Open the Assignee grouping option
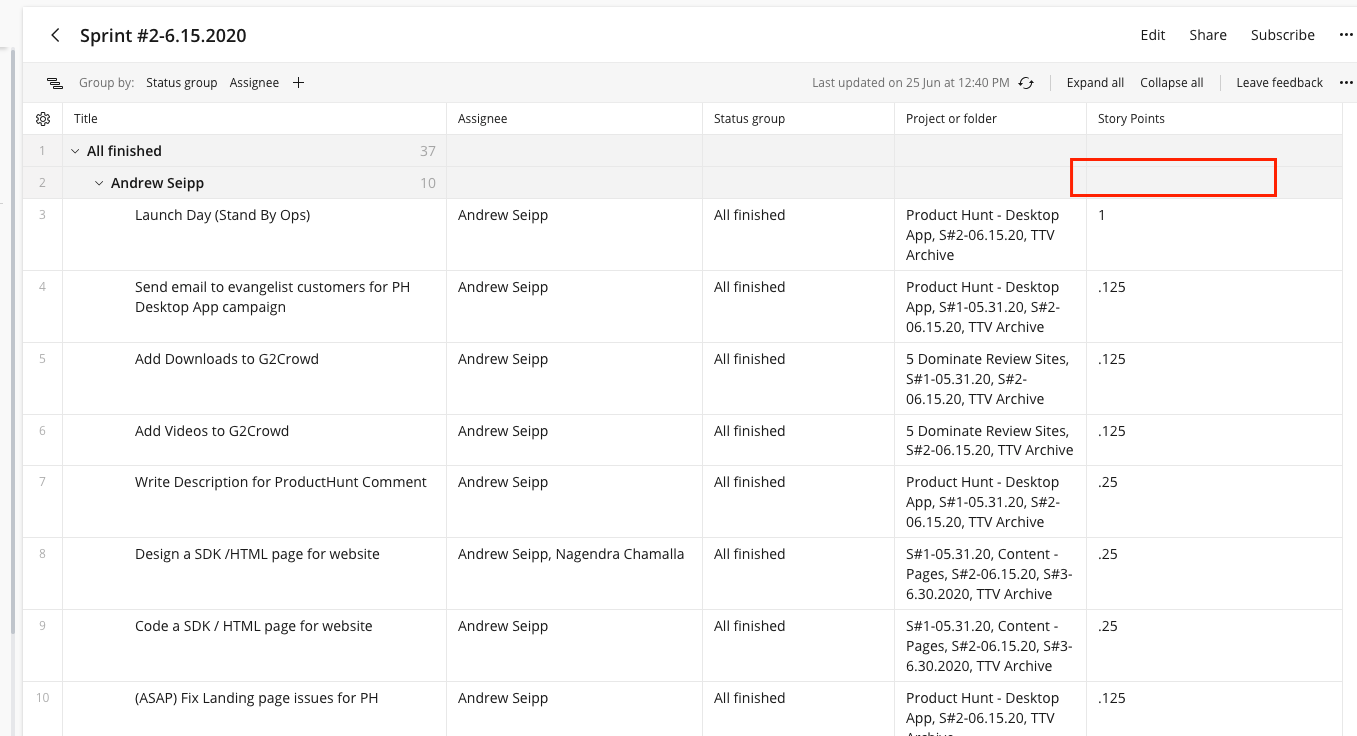Viewport: 1357px width, 736px height. click(x=254, y=83)
